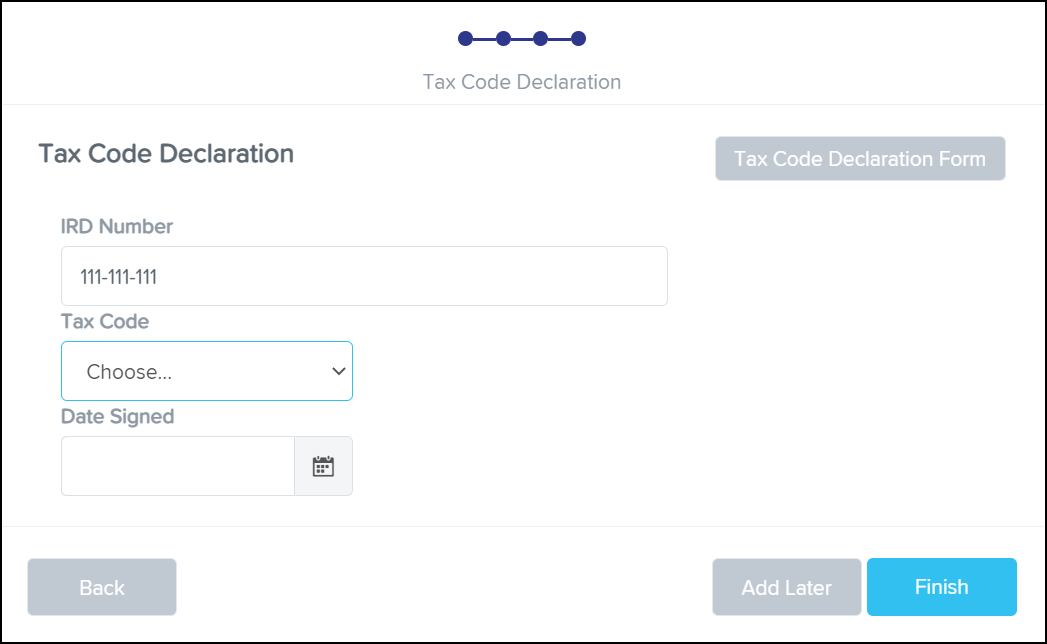Click the Date Signed field label
Screen dimensions: 1047x644
click(x=118, y=417)
